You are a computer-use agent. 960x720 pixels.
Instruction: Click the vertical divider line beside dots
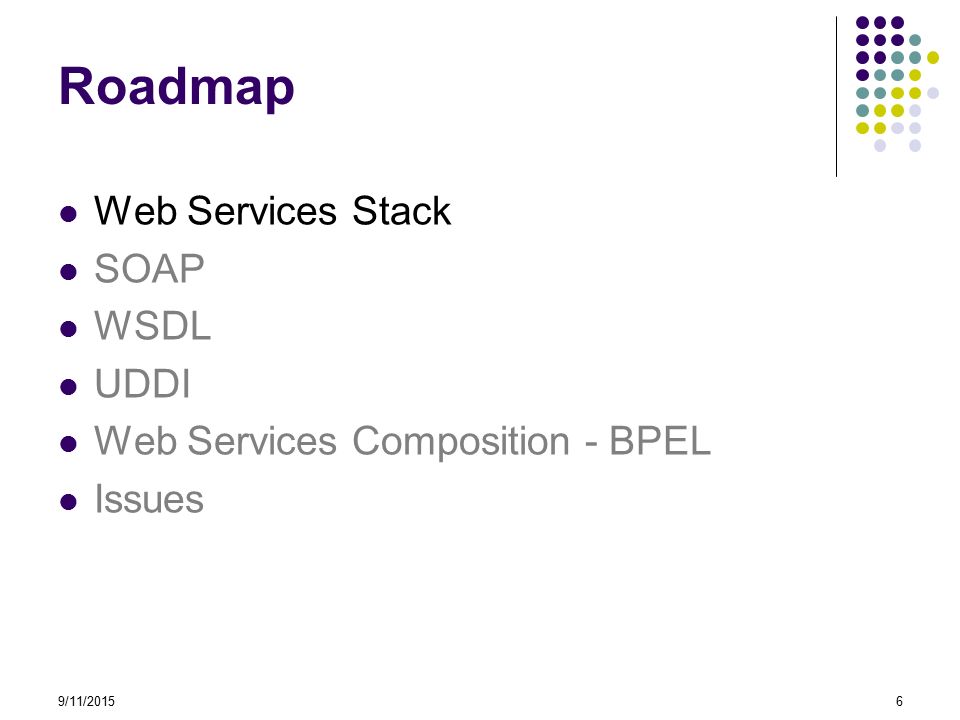[836, 97]
